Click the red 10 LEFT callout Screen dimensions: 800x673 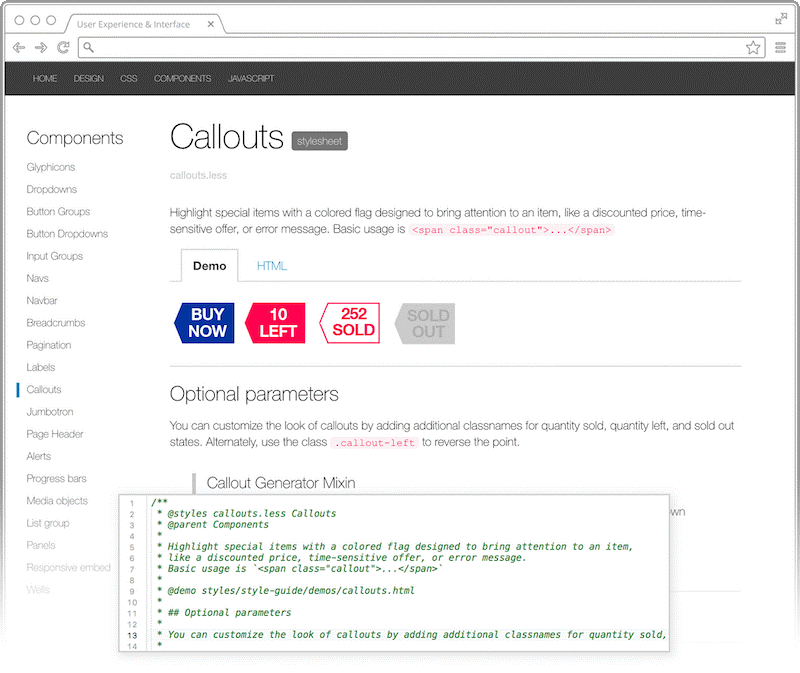(x=276, y=323)
